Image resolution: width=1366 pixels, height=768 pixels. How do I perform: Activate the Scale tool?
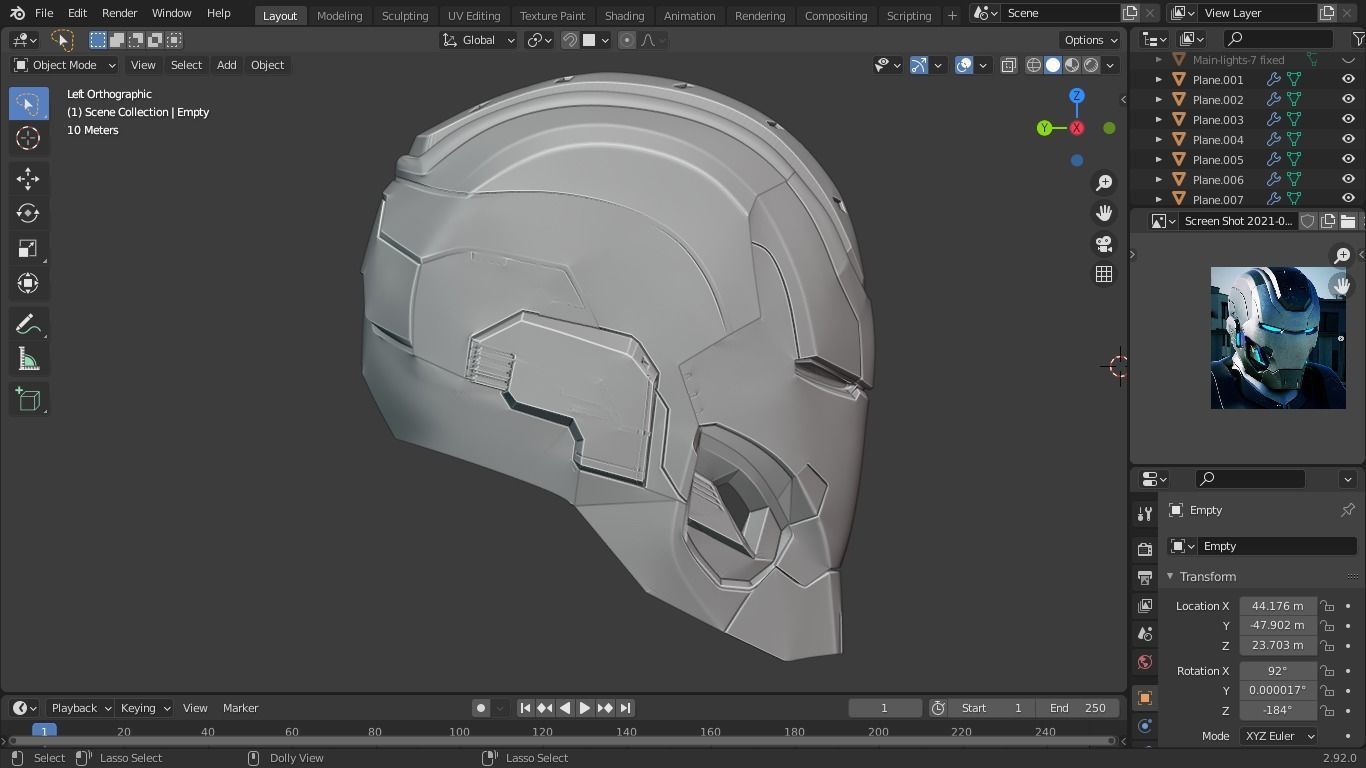pyautogui.click(x=28, y=249)
